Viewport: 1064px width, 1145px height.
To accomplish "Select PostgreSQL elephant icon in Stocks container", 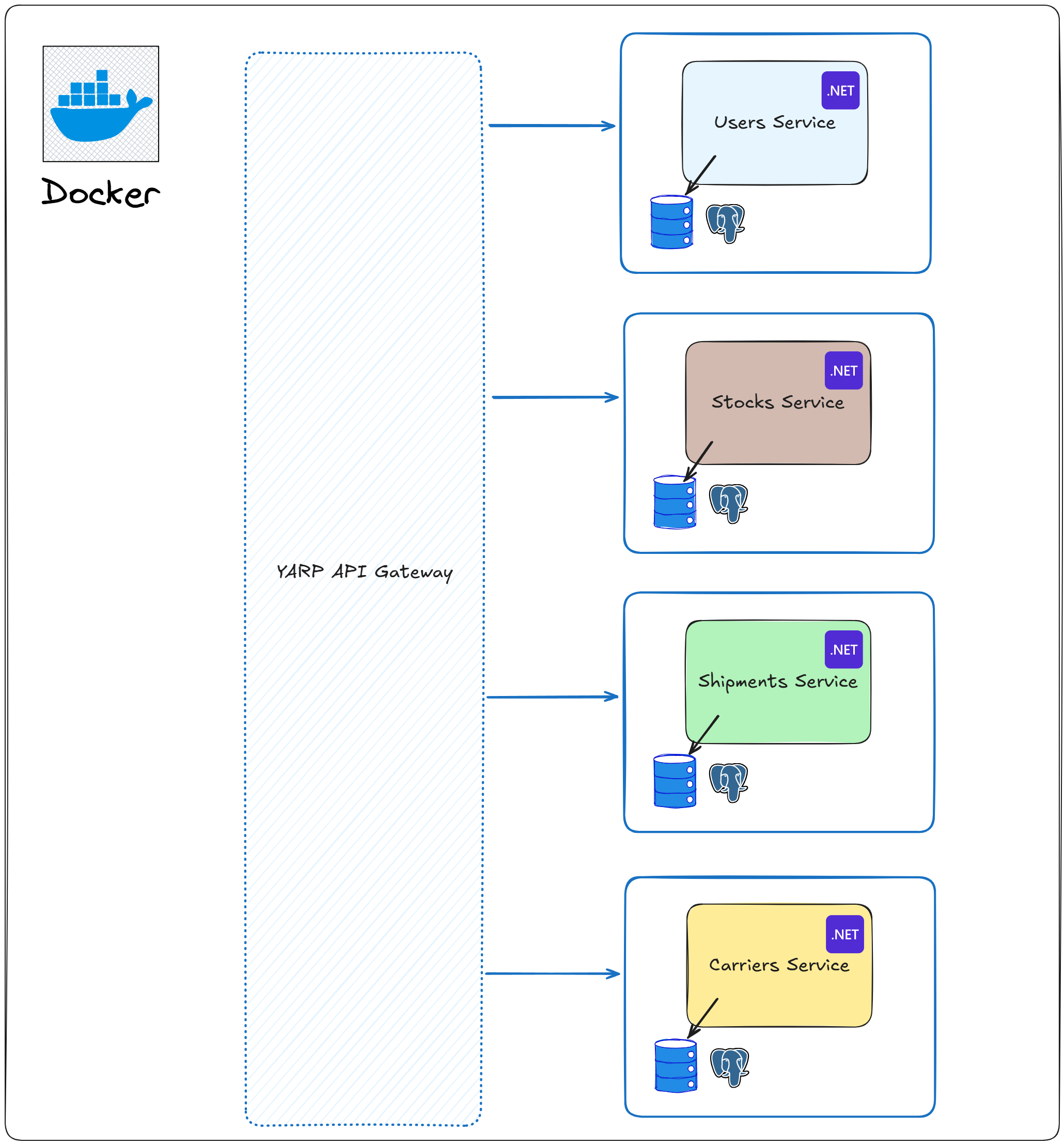I will (728, 503).
